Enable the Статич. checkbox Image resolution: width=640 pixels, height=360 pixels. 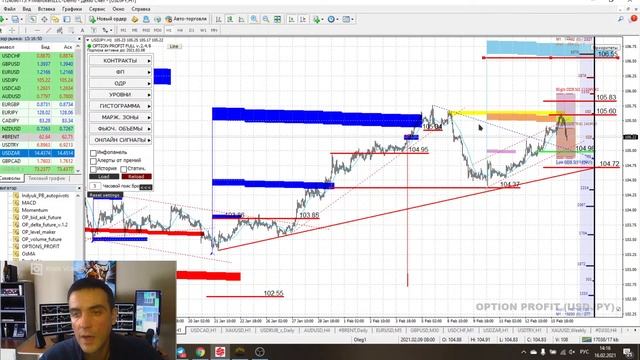click(124, 169)
